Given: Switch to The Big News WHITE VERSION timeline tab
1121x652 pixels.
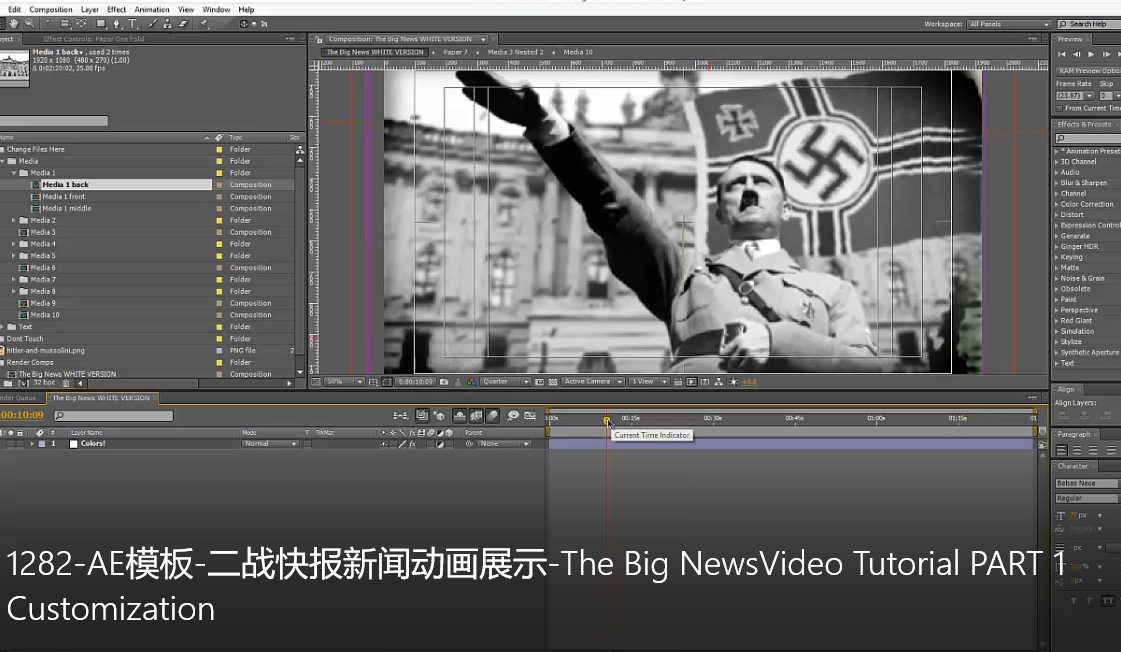Looking at the screenshot, I should pyautogui.click(x=101, y=398).
